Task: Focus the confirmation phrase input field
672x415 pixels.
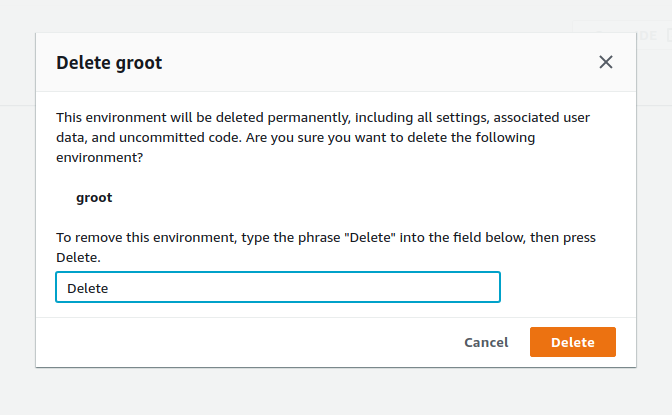Action: [x=278, y=288]
